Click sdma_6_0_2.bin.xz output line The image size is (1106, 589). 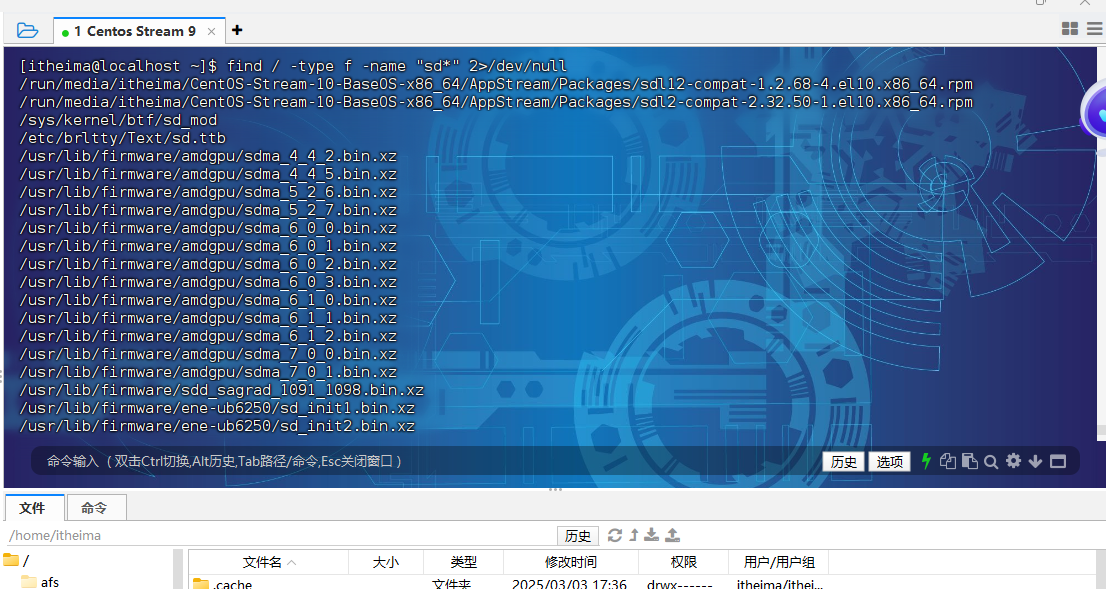click(208, 264)
